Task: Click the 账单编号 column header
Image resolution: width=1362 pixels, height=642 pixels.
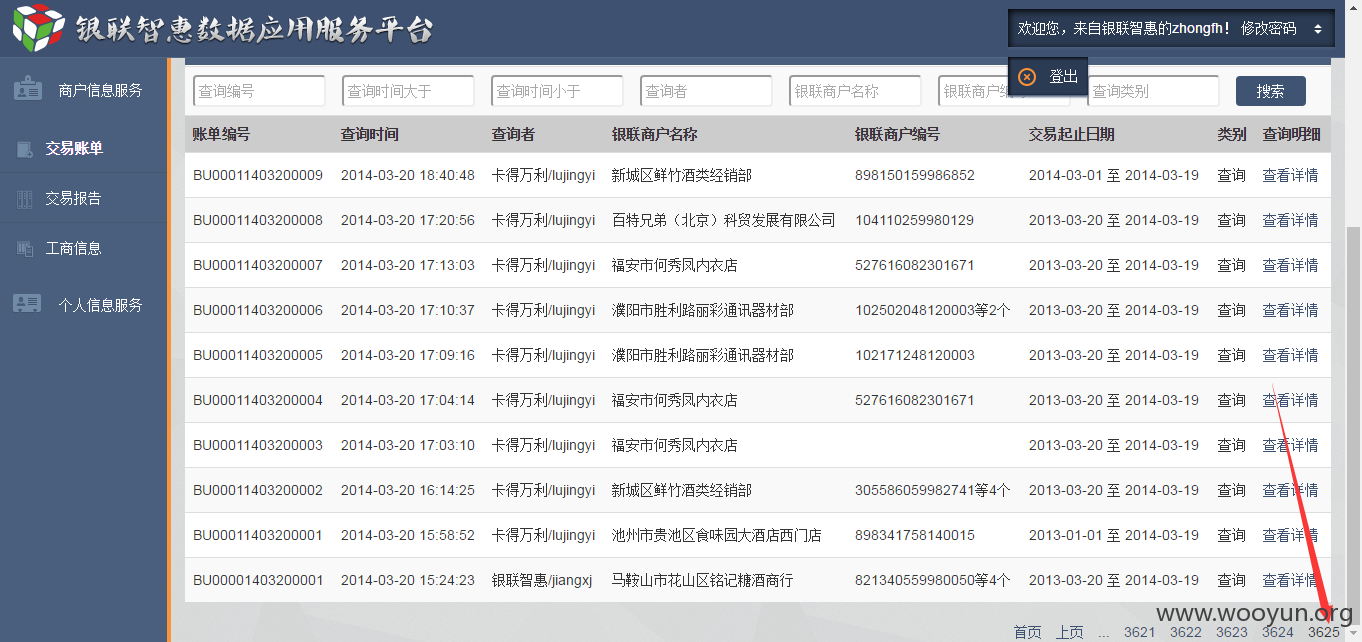Action: point(221,134)
